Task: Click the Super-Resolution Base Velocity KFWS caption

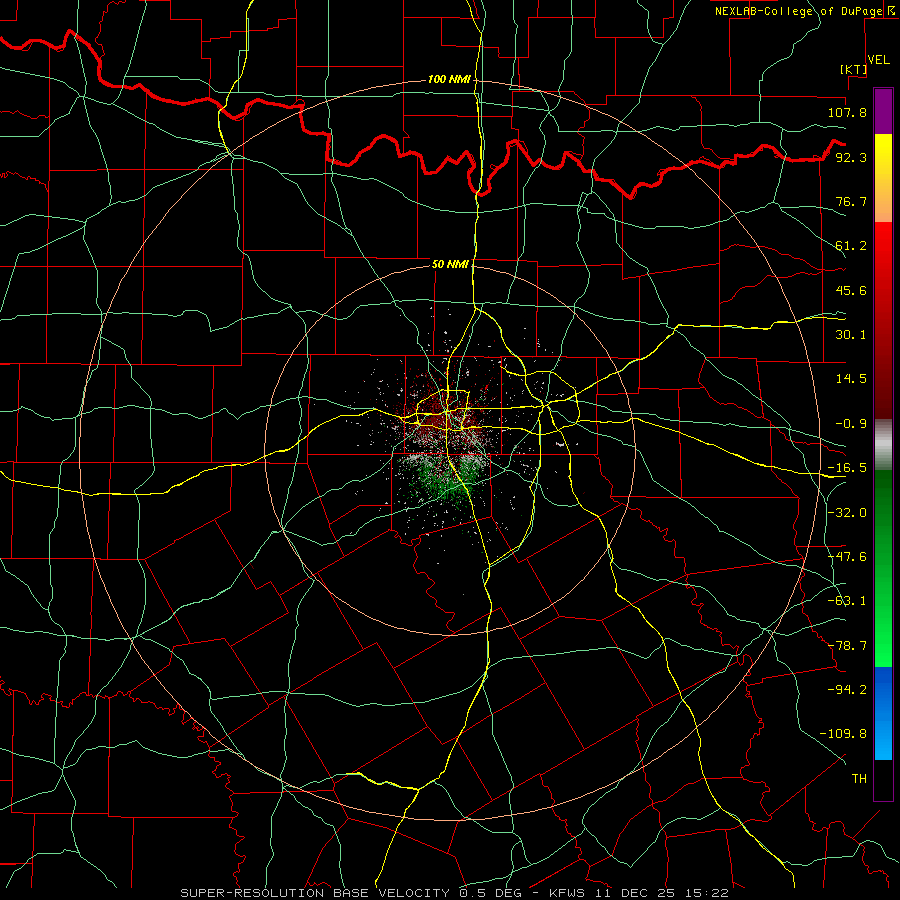Action: (x=454, y=893)
